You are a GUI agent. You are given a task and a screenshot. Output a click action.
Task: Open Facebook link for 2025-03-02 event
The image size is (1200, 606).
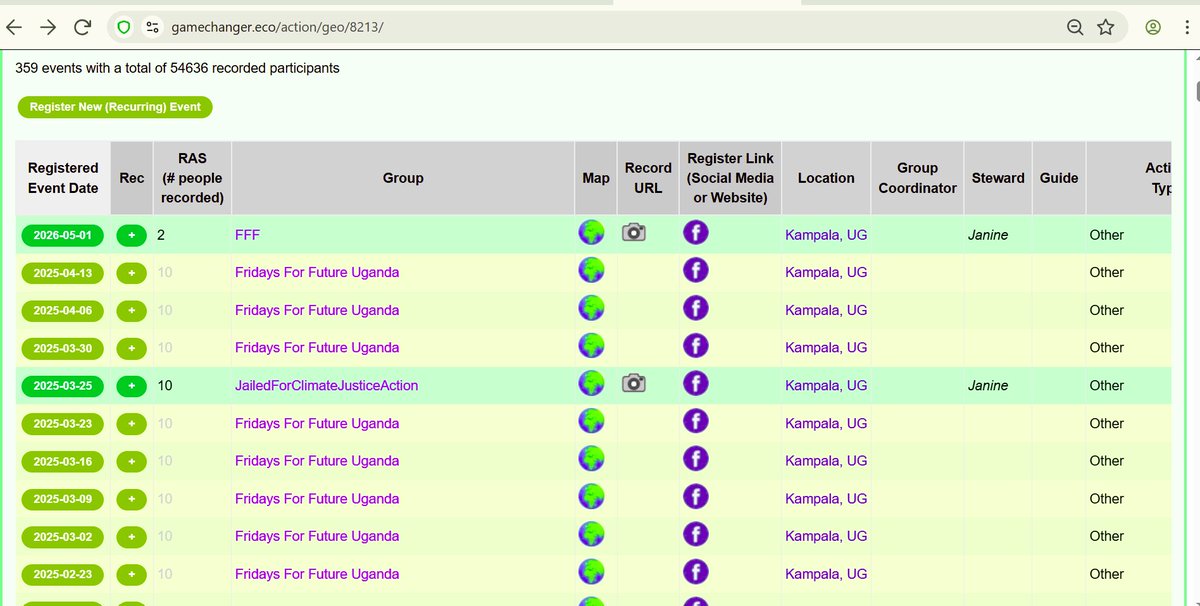[x=696, y=535]
